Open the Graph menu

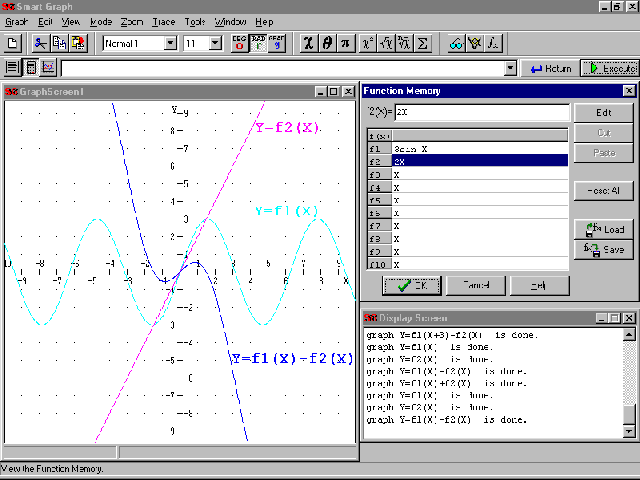16,21
